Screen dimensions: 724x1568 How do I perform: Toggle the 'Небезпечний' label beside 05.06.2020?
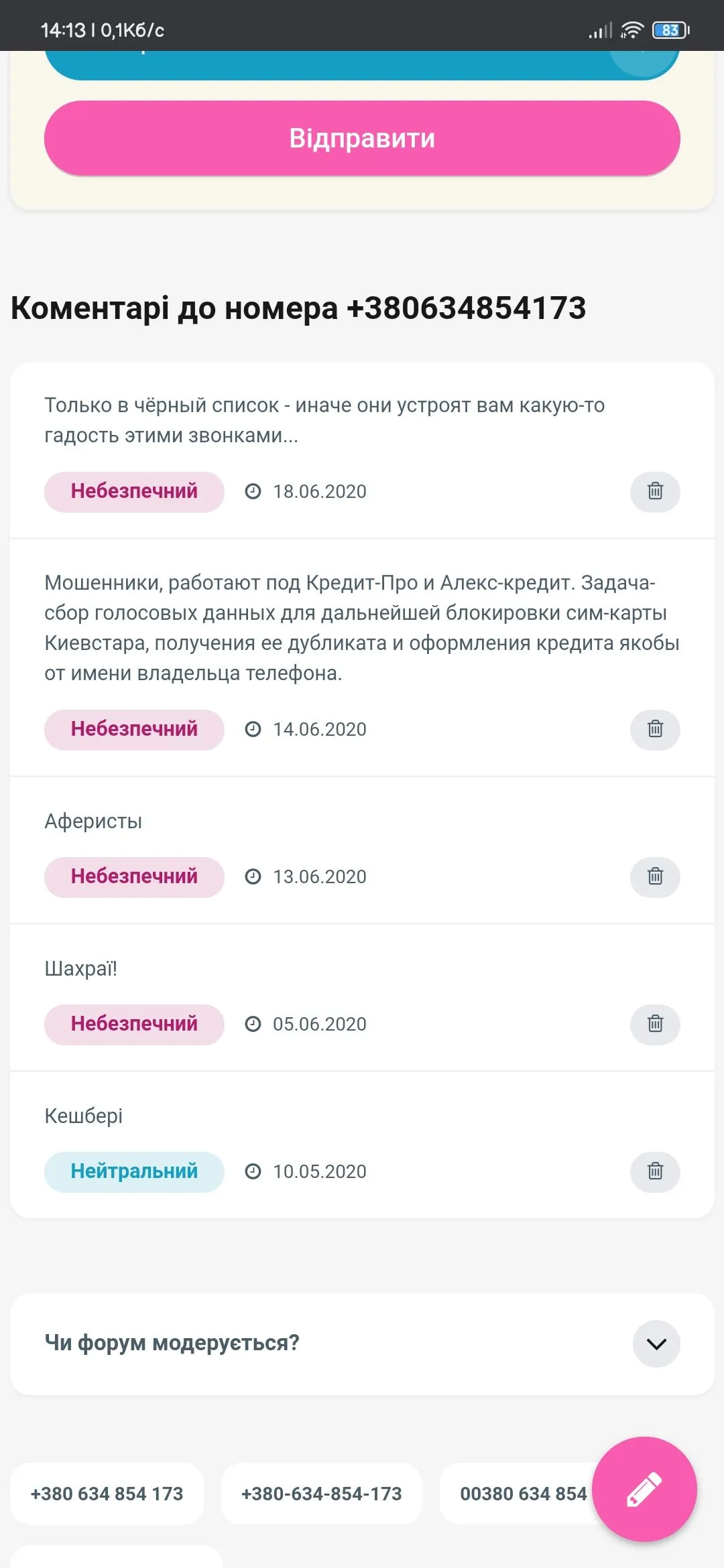pos(133,1024)
